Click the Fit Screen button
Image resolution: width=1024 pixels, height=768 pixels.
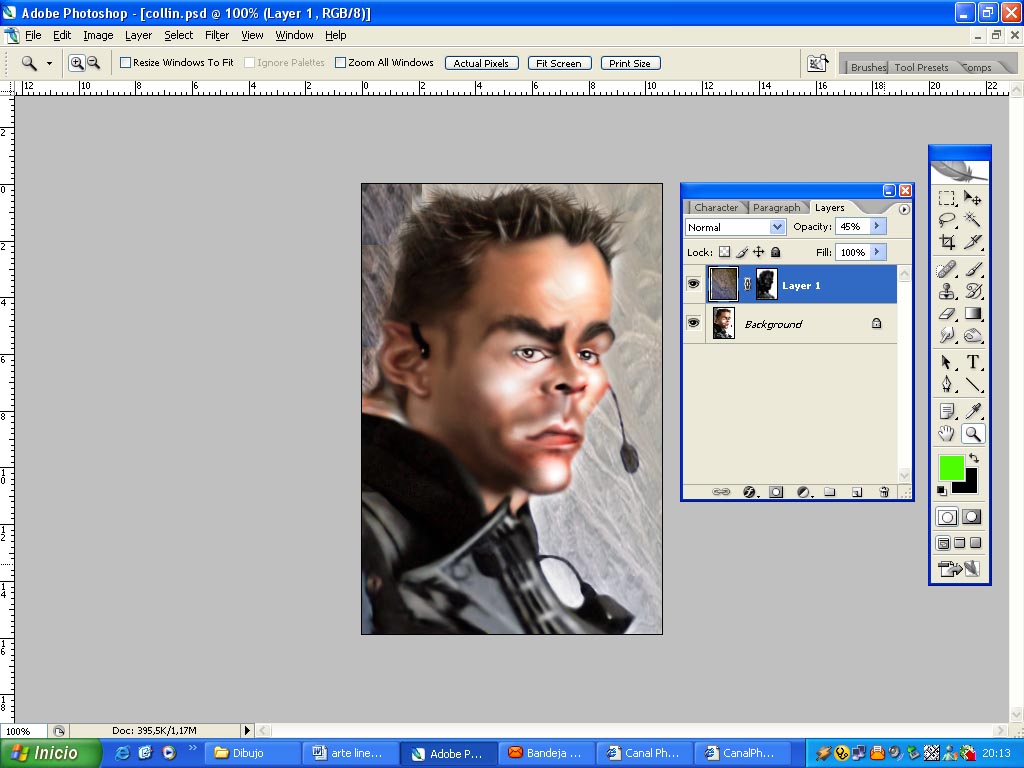pyautogui.click(x=559, y=63)
